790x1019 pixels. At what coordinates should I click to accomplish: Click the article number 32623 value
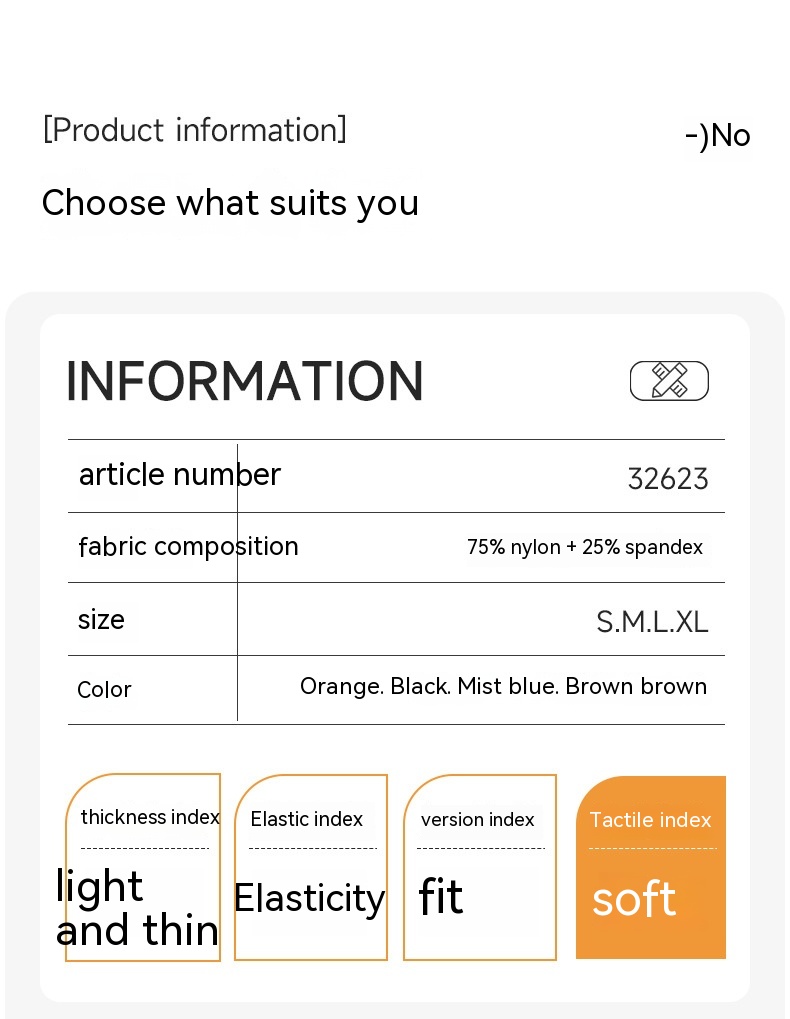pyautogui.click(x=668, y=479)
